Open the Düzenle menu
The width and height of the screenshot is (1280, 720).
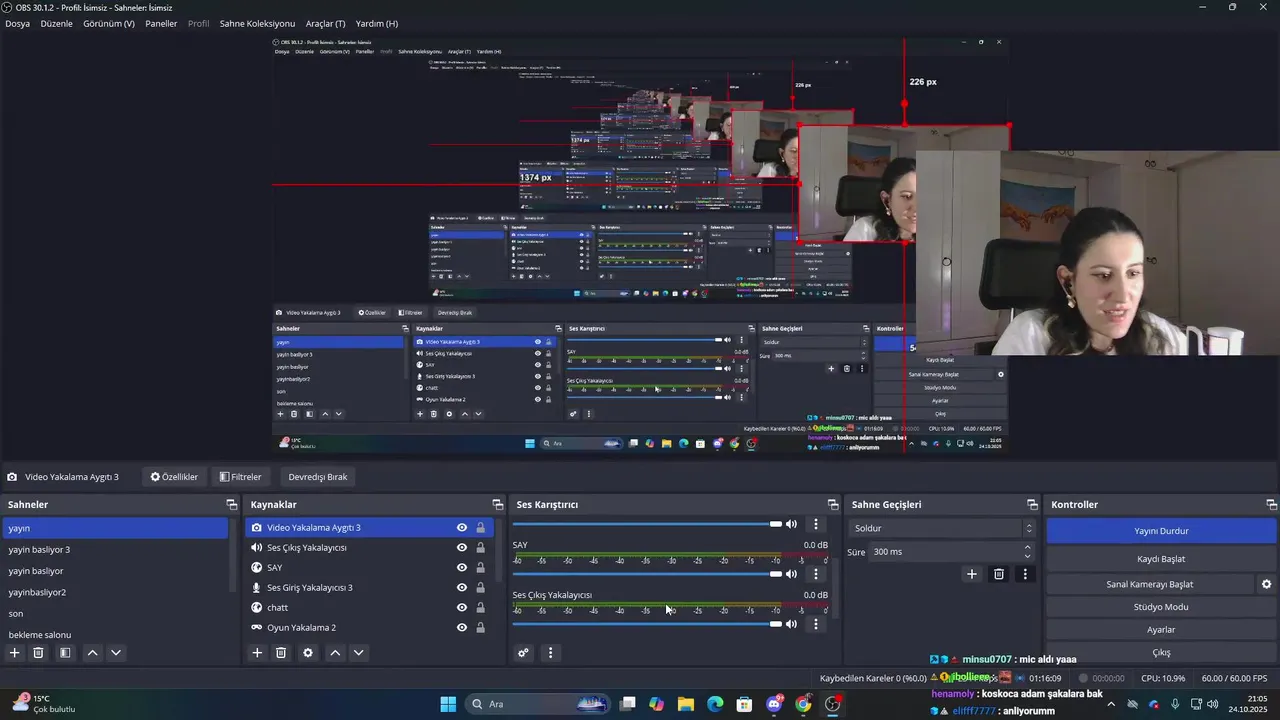[x=56, y=23]
